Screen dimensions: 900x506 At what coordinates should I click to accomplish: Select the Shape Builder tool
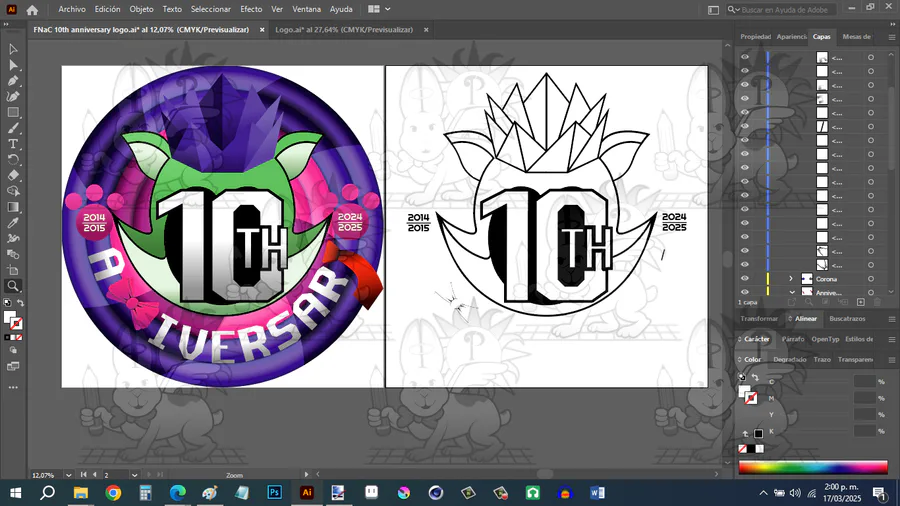pyautogui.click(x=13, y=191)
